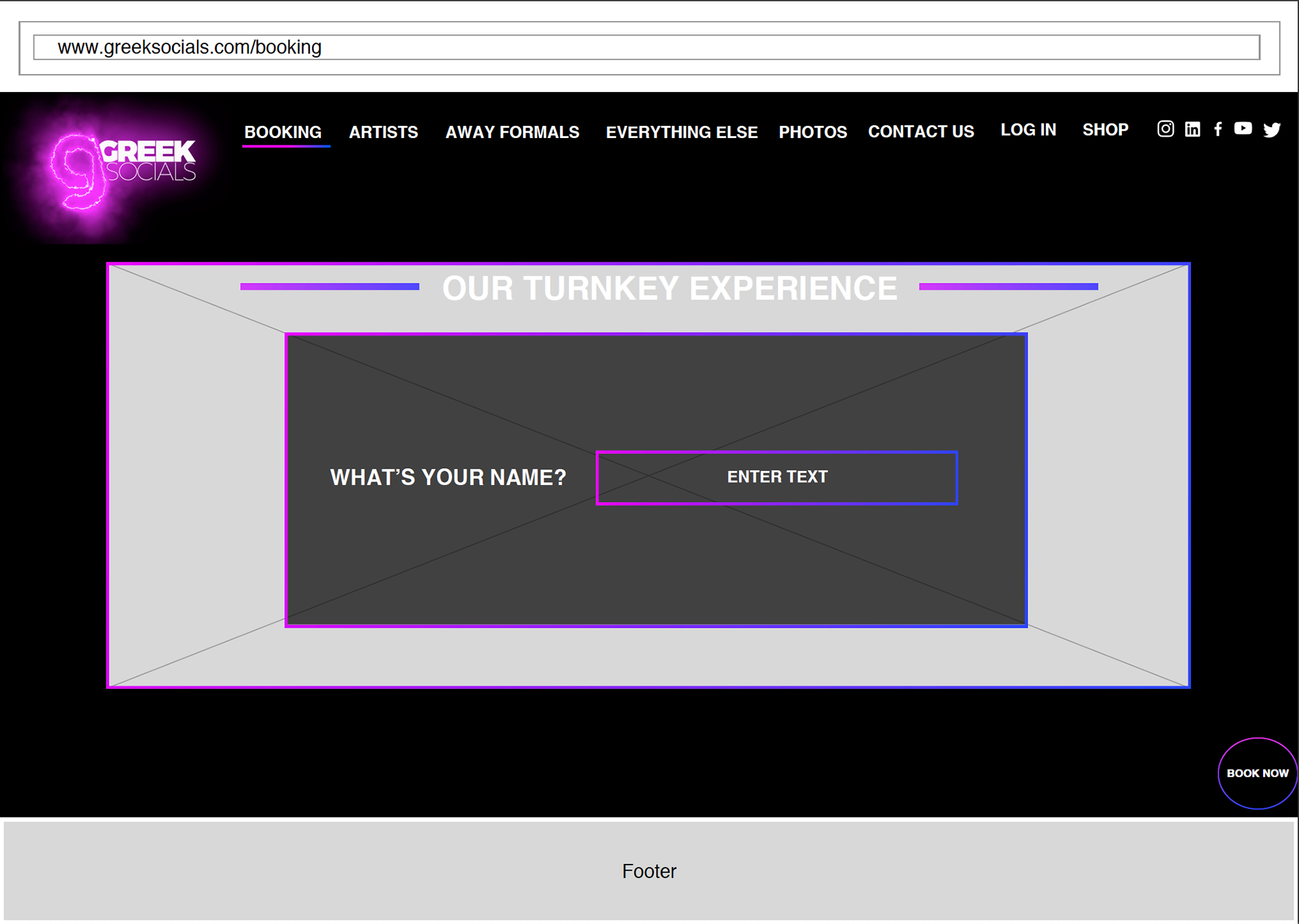Open the YouTube social icon
Screen dimensions: 1299x924
(1243, 129)
